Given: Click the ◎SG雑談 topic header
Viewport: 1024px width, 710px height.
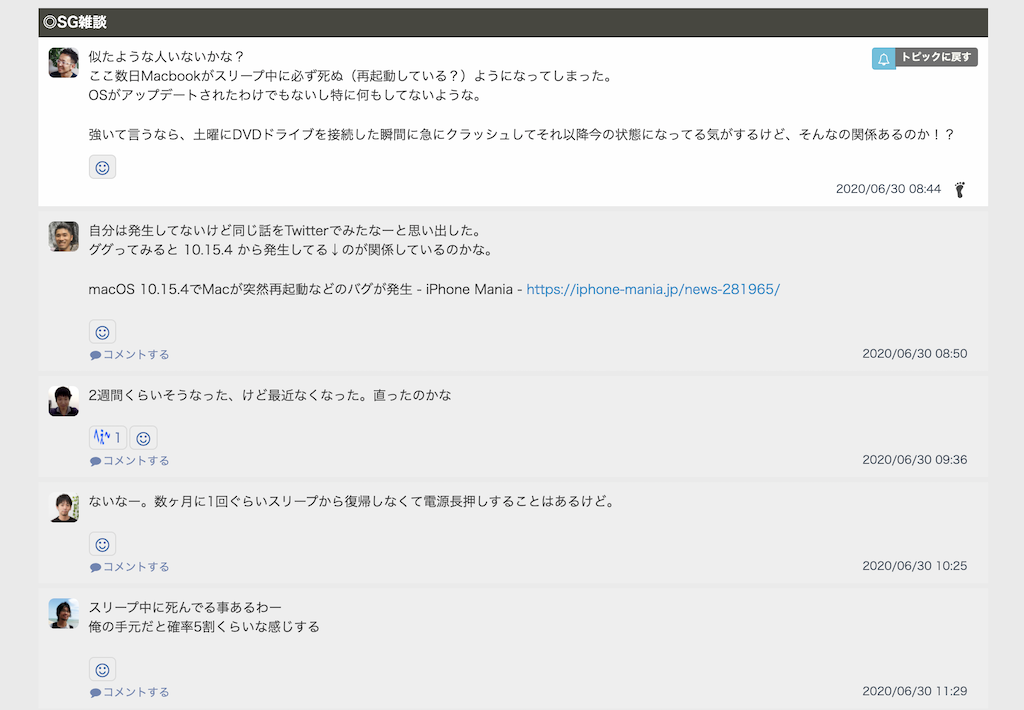Looking at the screenshot, I should pyautogui.click(x=75, y=22).
